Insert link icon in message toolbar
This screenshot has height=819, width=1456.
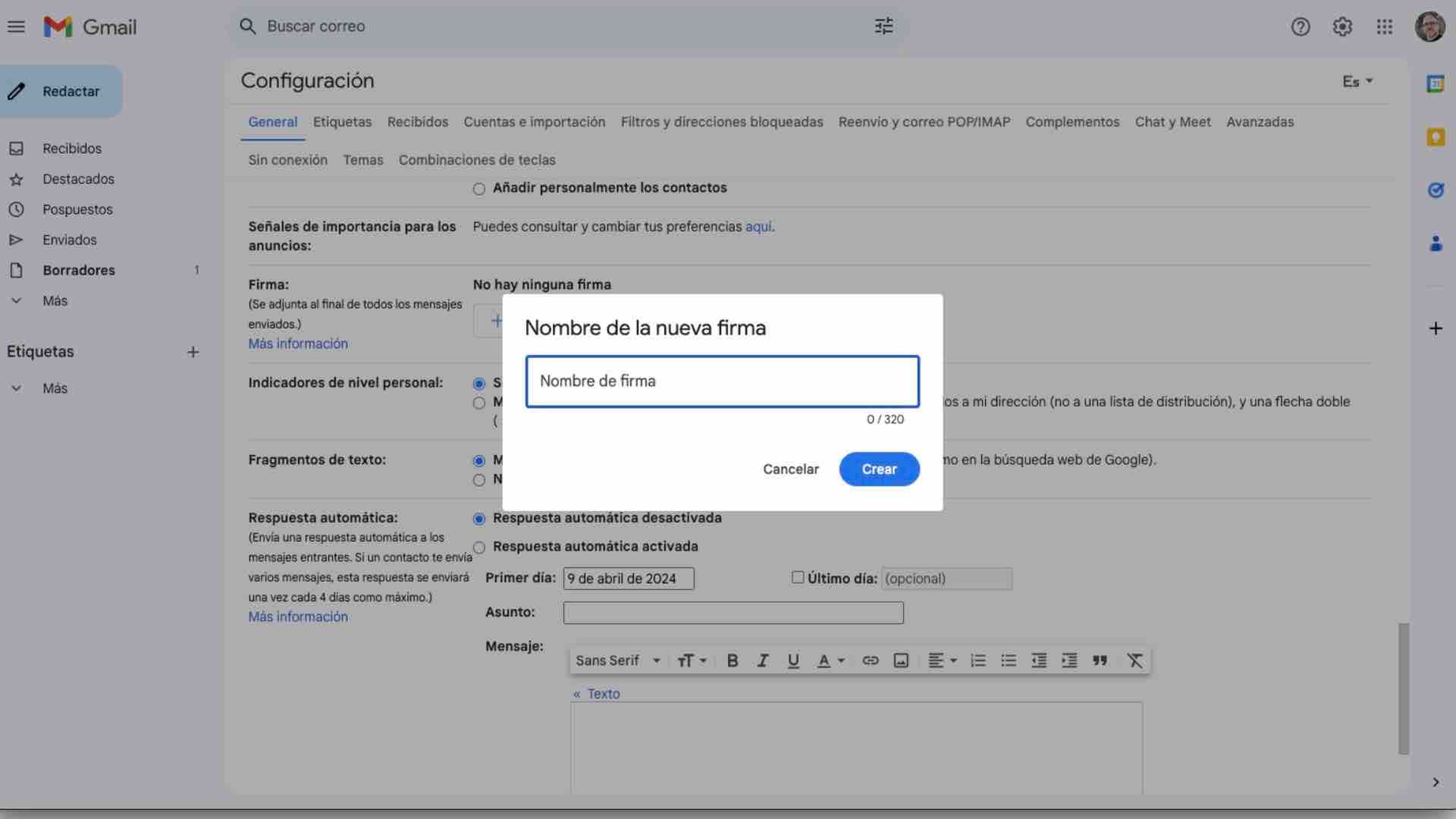tap(870, 660)
